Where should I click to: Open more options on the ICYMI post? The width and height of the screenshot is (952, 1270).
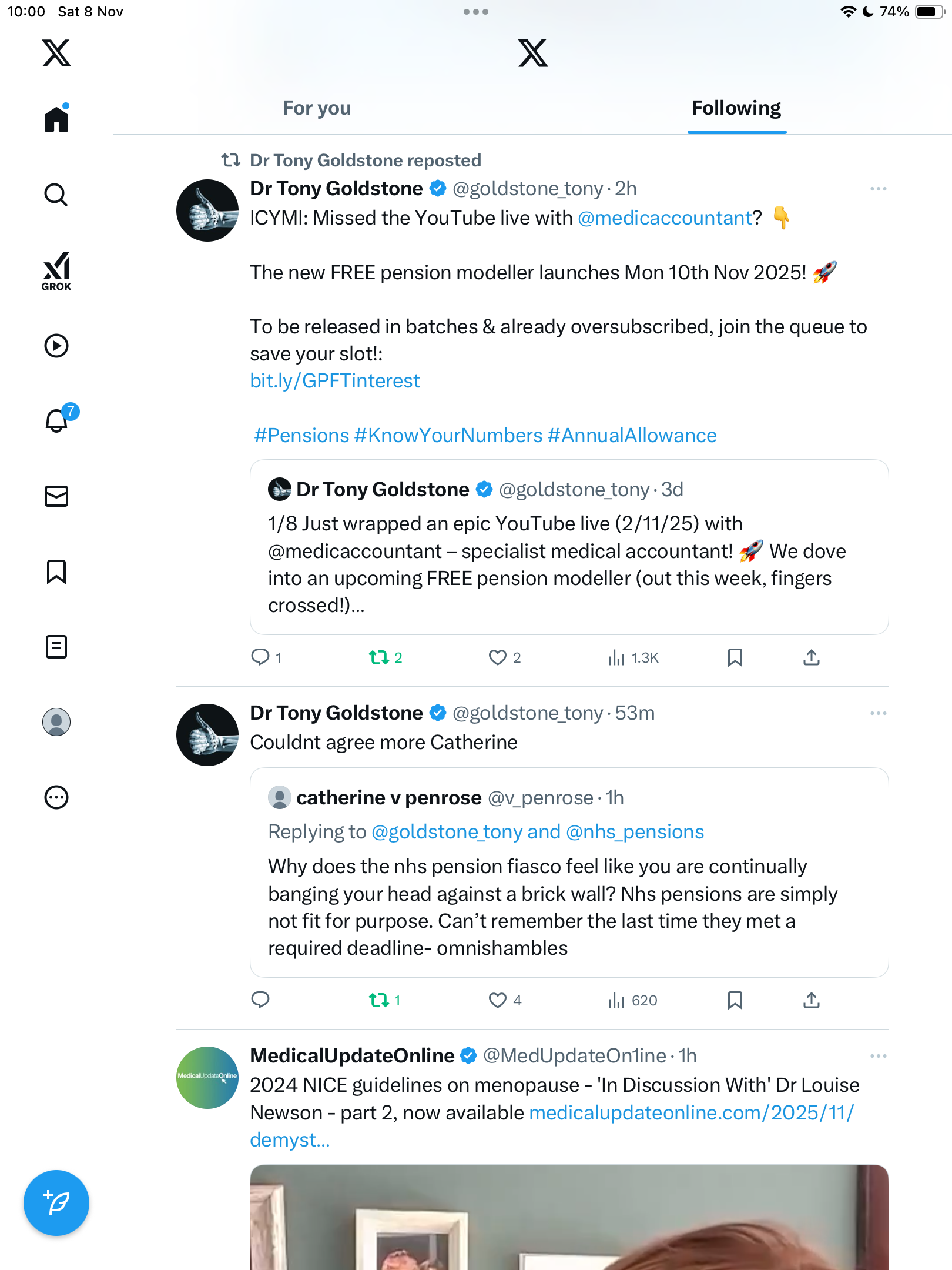(878, 189)
